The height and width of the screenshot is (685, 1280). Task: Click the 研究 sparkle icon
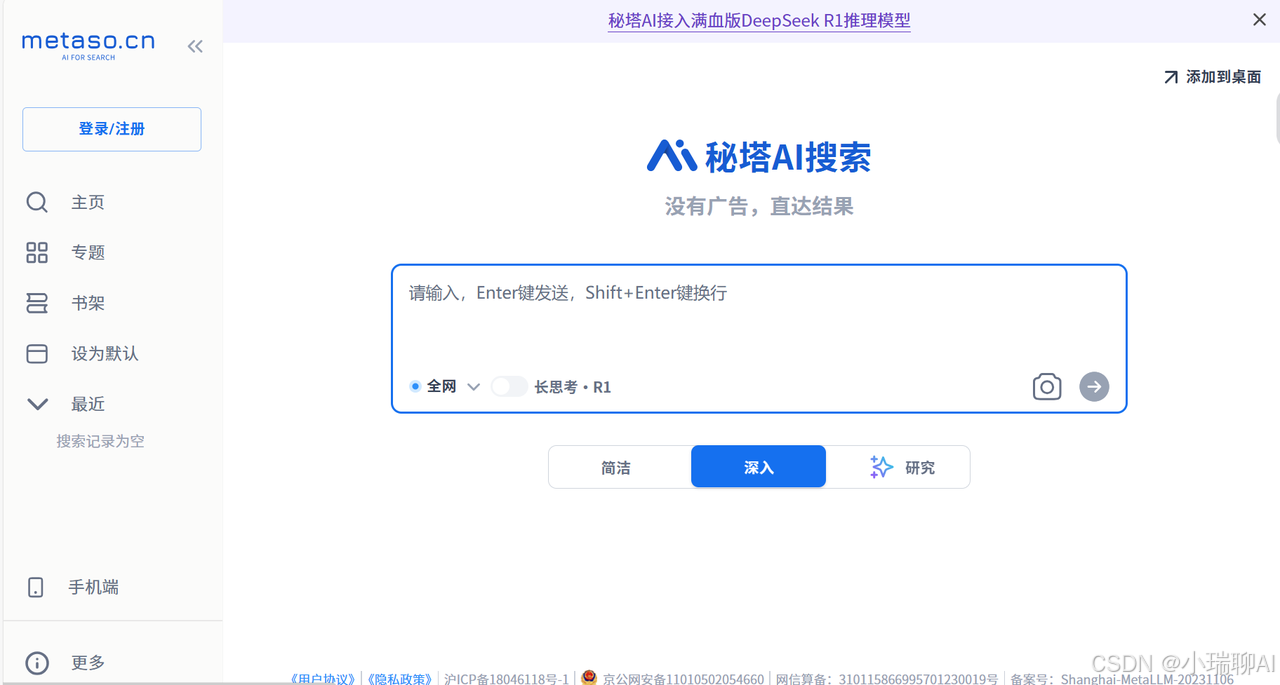coord(881,467)
